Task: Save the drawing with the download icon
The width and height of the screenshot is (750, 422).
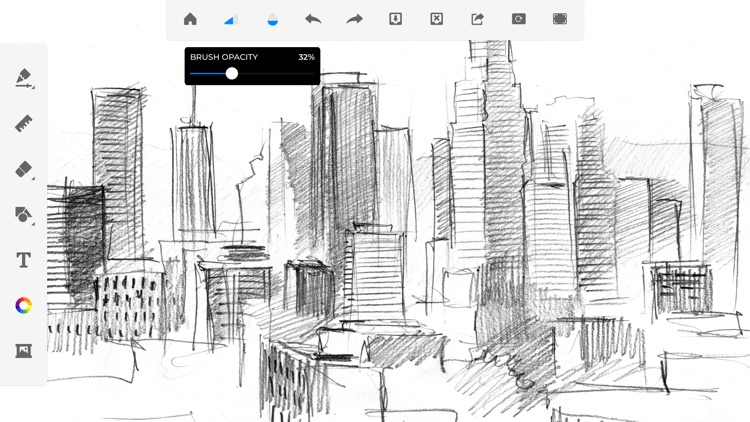Action: [395, 19]
